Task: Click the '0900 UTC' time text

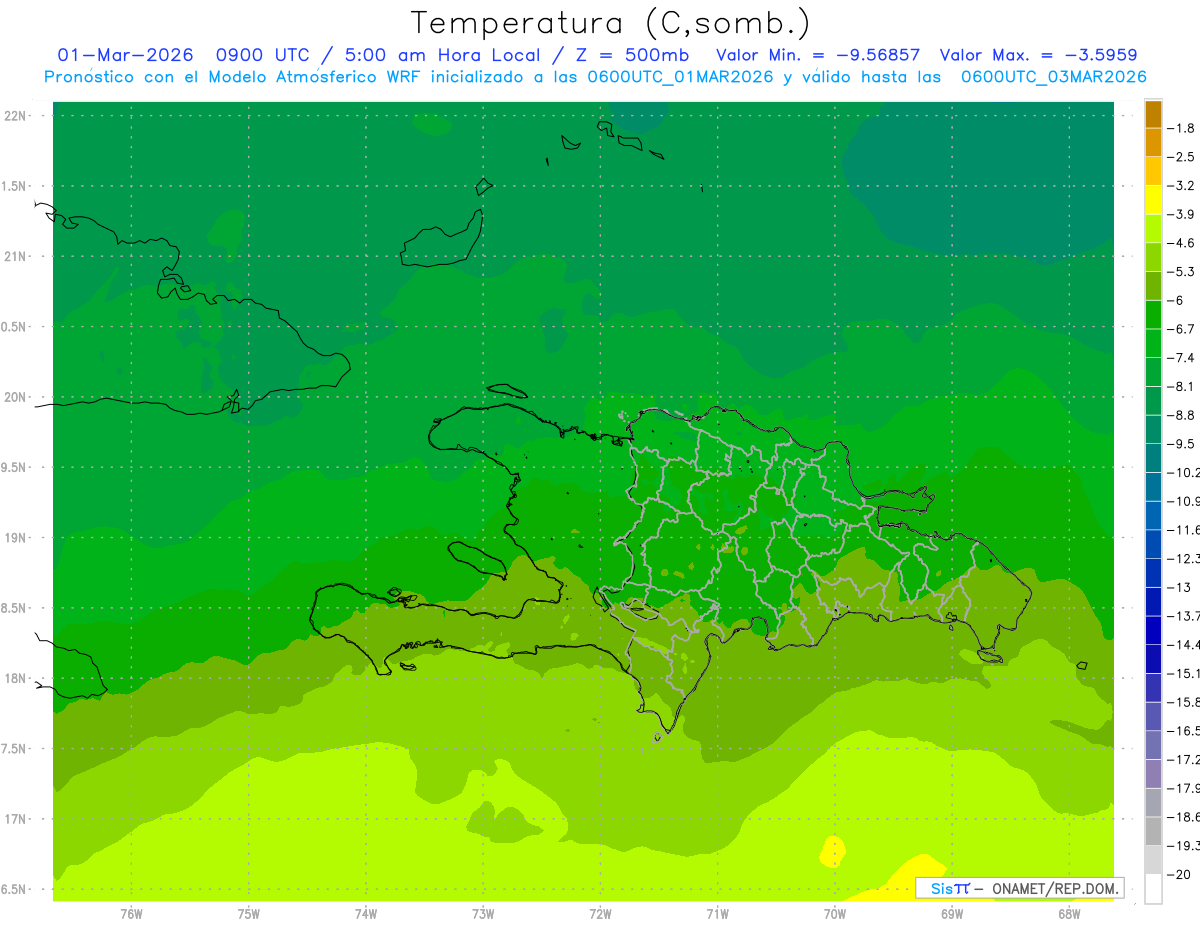Action: point(264,56)
